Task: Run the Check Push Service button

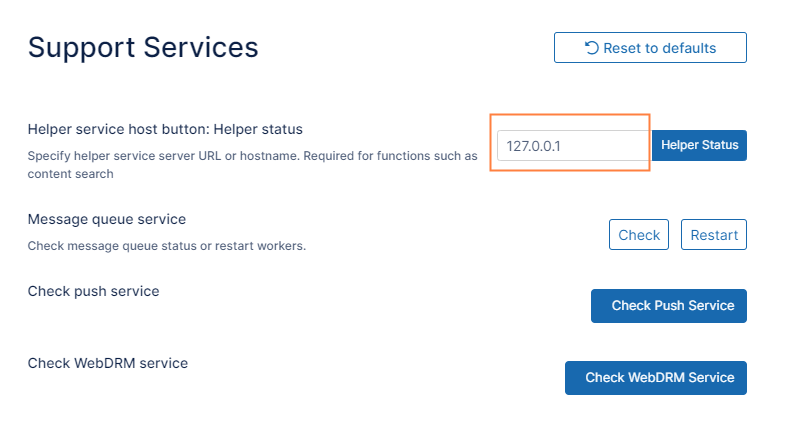Action: (668, 306)
